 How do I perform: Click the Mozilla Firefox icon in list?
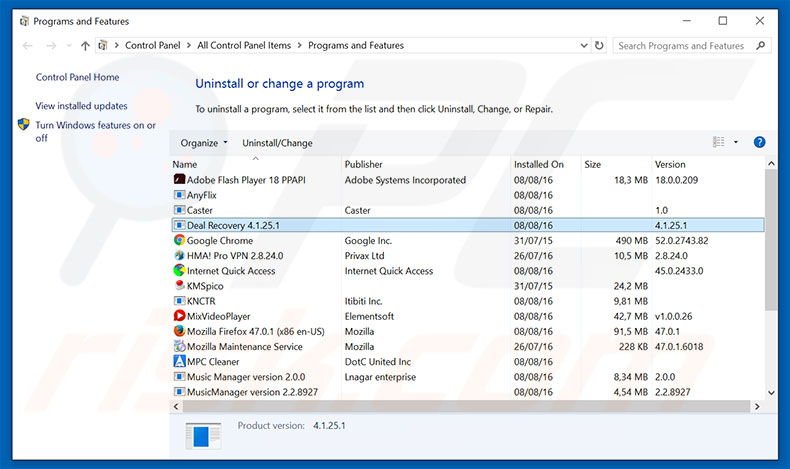tap(179, 331)
